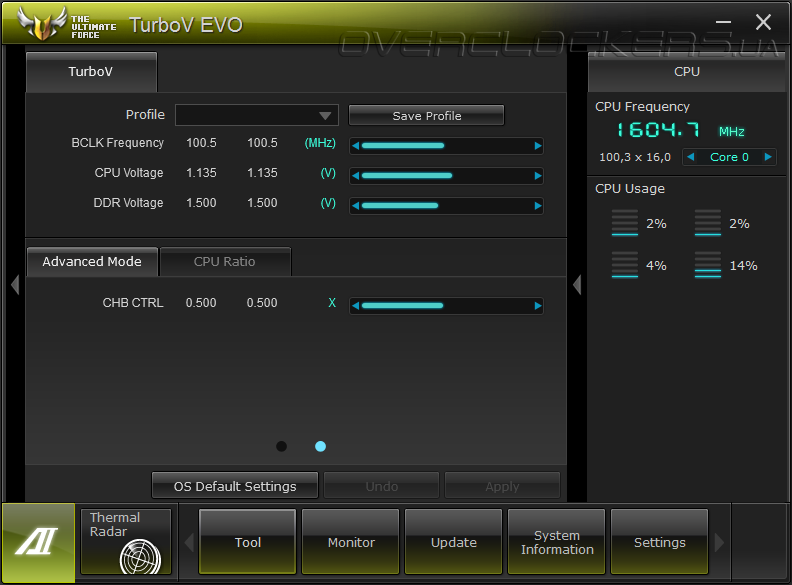Close the TurboV EVO window

tap(763, 22)
